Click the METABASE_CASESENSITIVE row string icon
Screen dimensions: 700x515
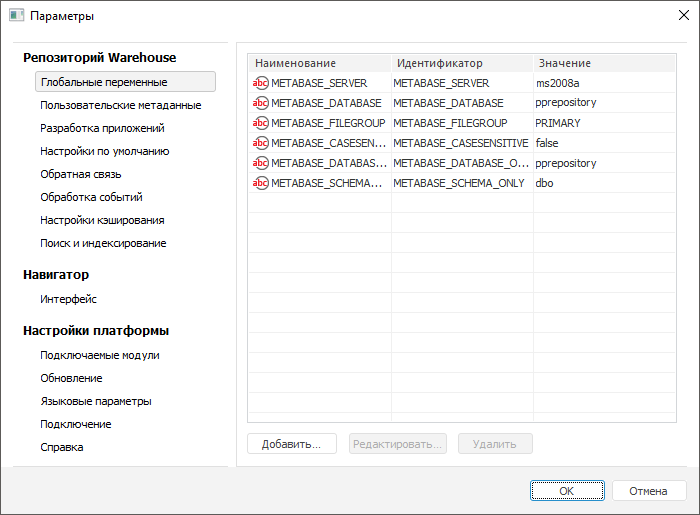[x=260, y=143]
